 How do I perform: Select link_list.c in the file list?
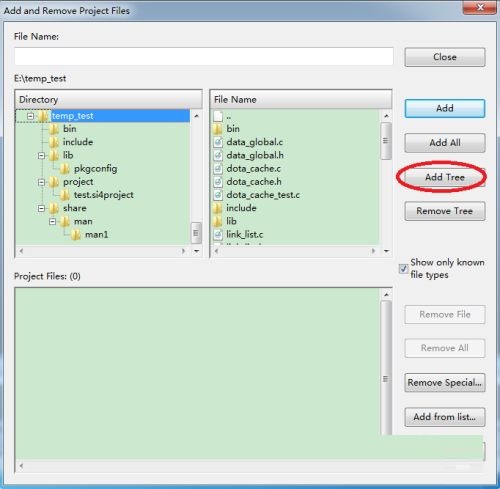245,235
